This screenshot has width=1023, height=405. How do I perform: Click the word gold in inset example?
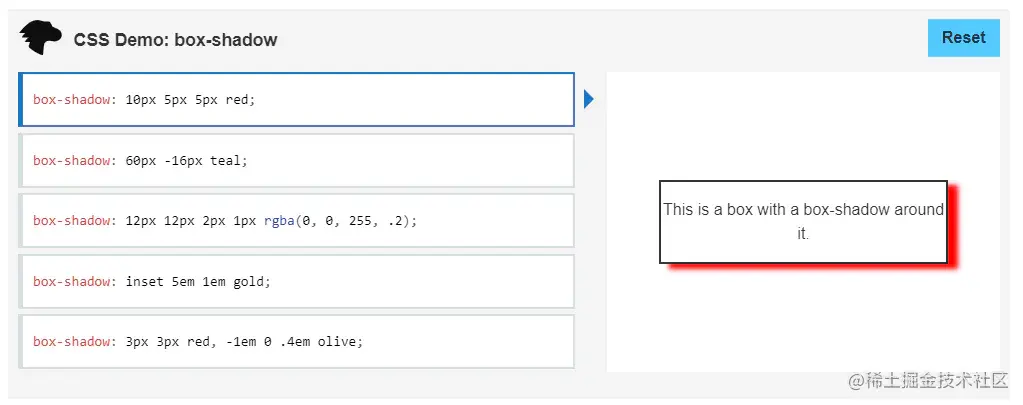pos(251,281)
